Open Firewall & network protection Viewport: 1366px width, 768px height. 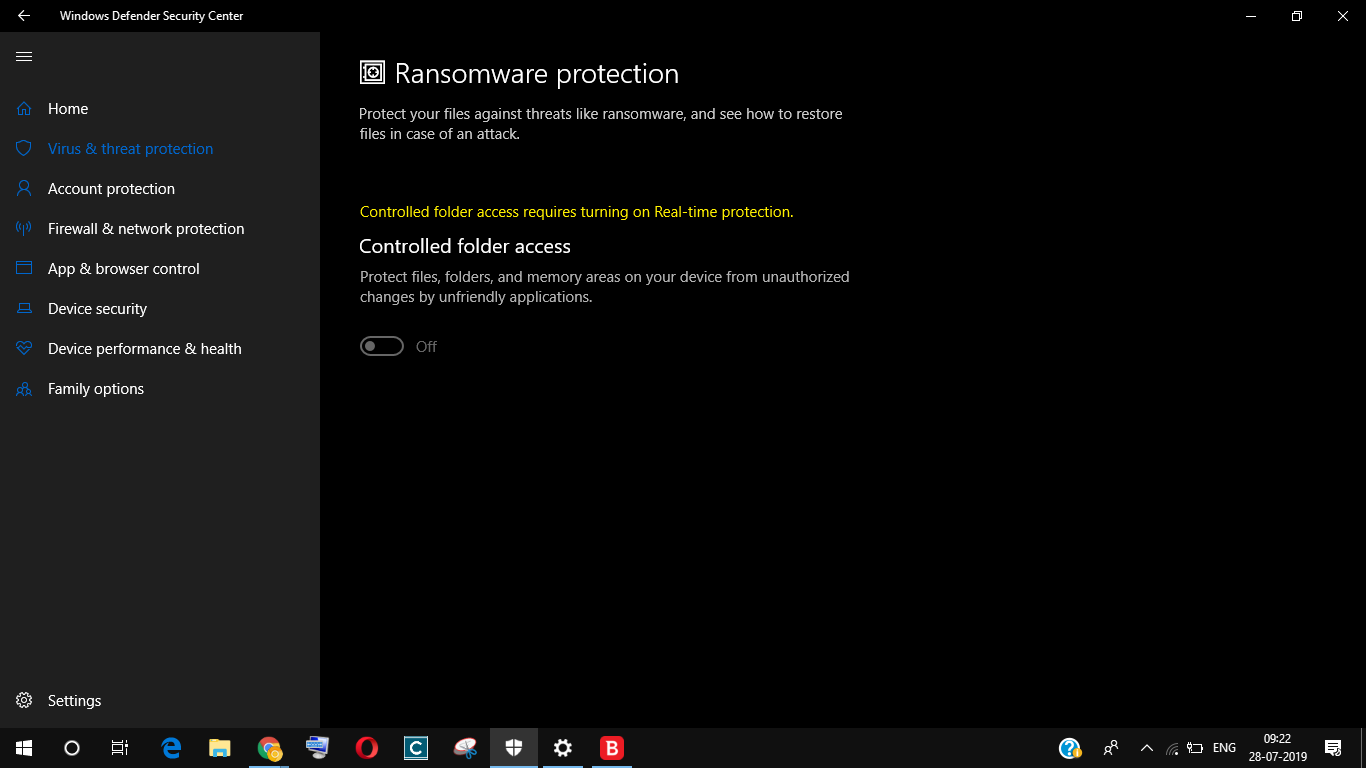146,229
